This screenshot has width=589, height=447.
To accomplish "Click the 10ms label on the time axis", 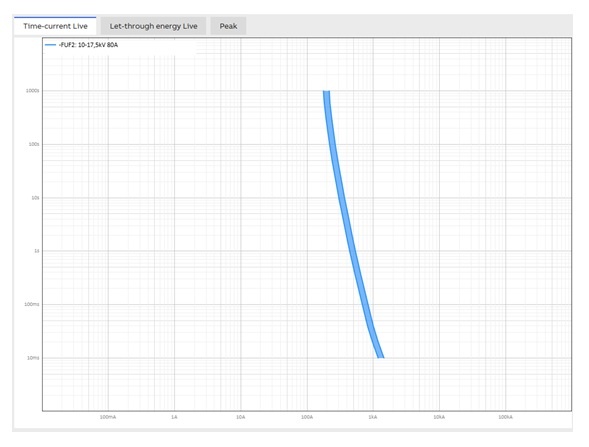I will (x=33, y=358).
